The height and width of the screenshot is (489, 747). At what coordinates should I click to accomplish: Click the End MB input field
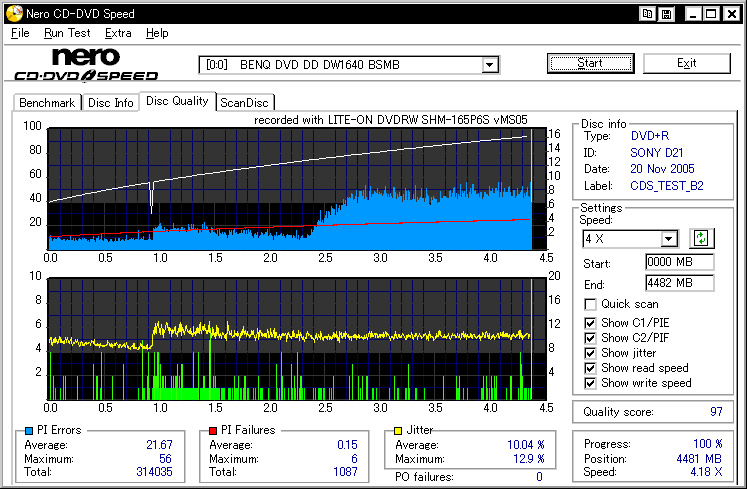[679, 283]
